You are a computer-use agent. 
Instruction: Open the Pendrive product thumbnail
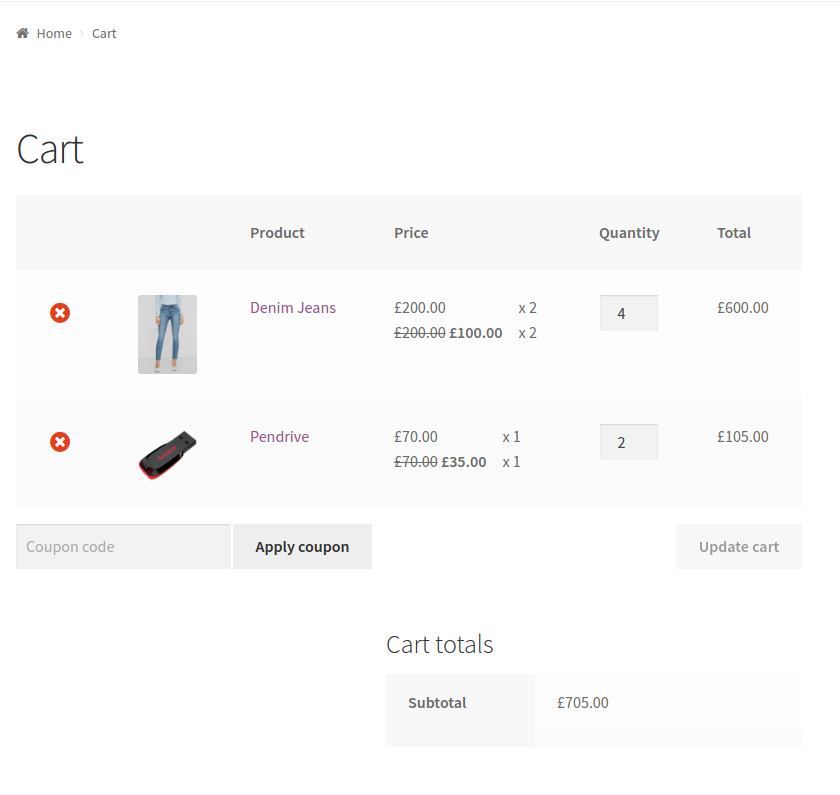pyautogui.click(x=167, y=454)
